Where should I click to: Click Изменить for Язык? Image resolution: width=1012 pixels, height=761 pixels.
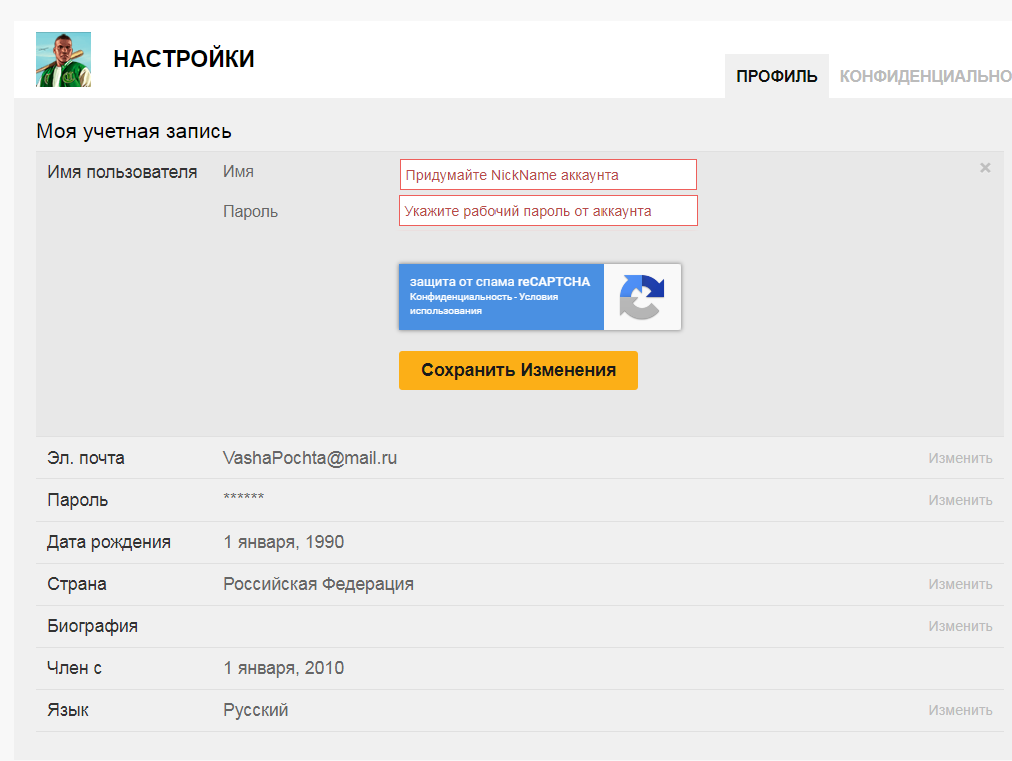[960, 710]
